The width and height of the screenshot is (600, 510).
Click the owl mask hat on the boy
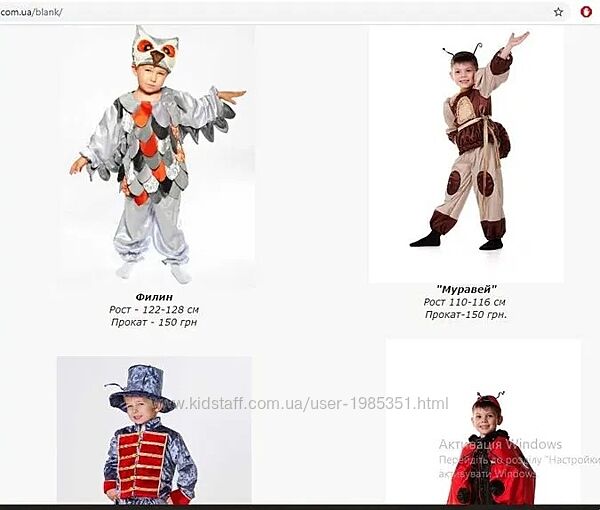coord(156,49)
